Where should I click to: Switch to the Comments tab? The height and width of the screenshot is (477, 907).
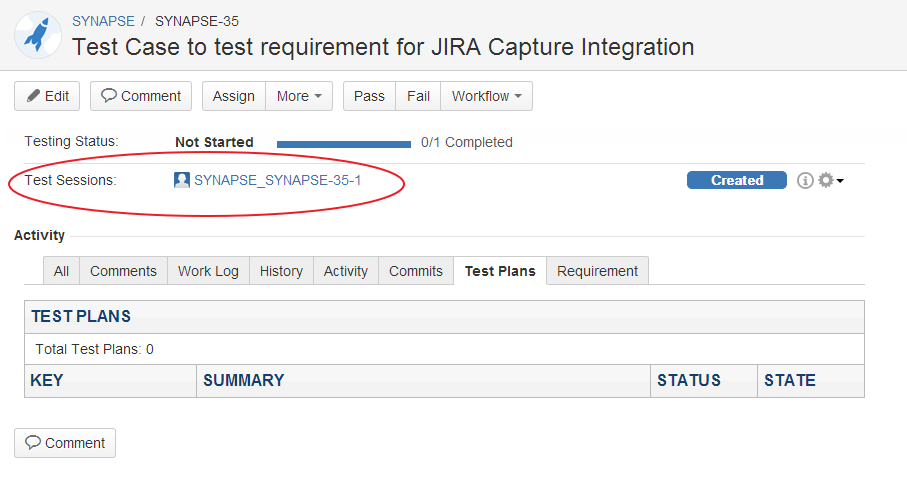(x=123, y=271)
